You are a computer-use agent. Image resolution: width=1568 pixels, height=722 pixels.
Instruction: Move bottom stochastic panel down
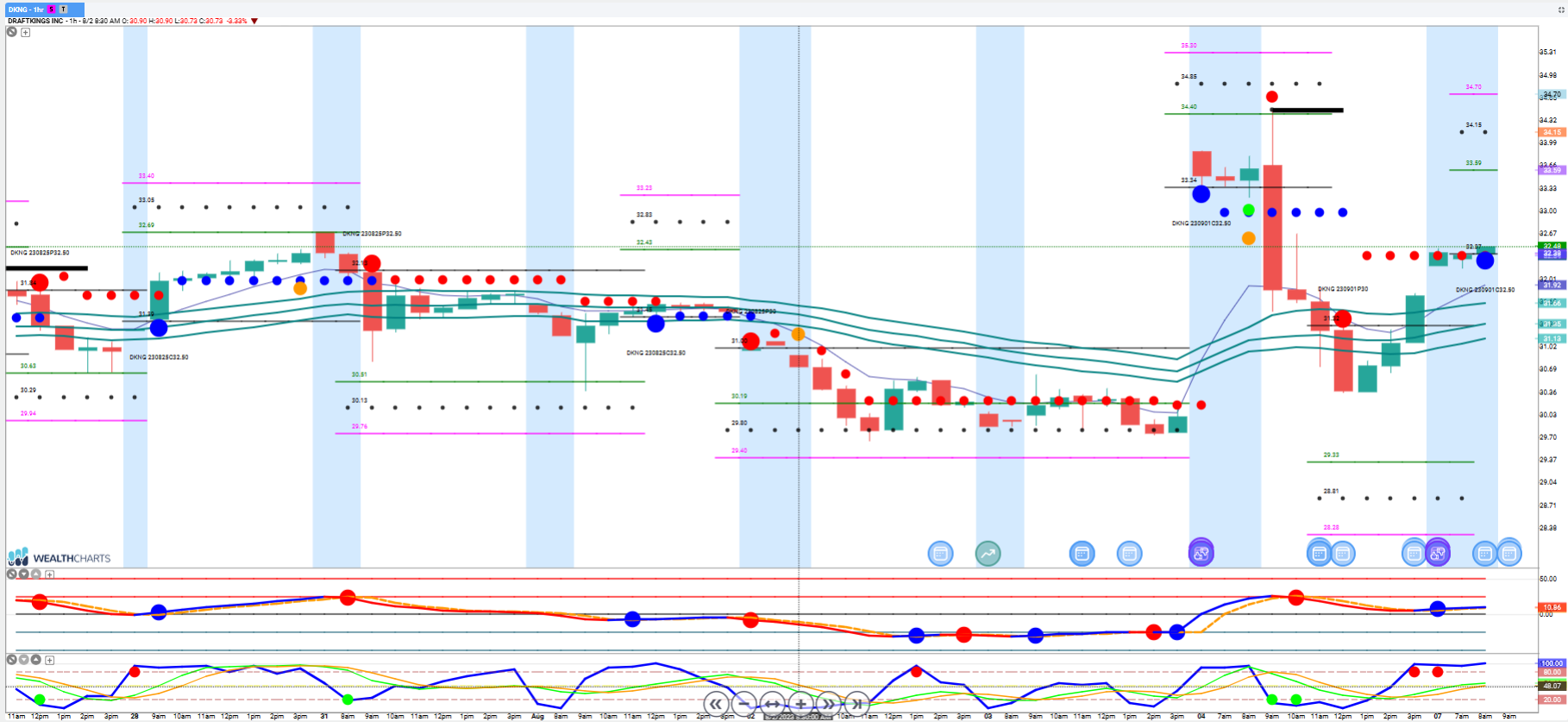coord(24,659)
